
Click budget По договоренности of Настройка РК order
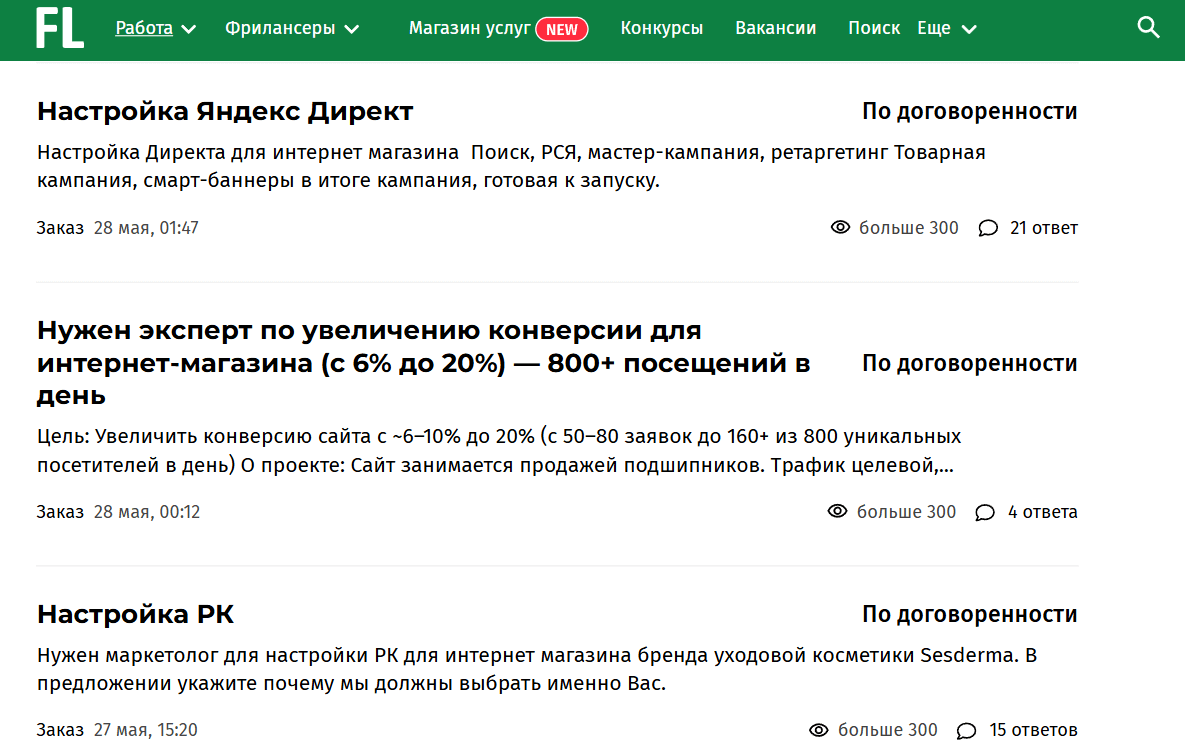pyautogui.click(x=970, y=614)
